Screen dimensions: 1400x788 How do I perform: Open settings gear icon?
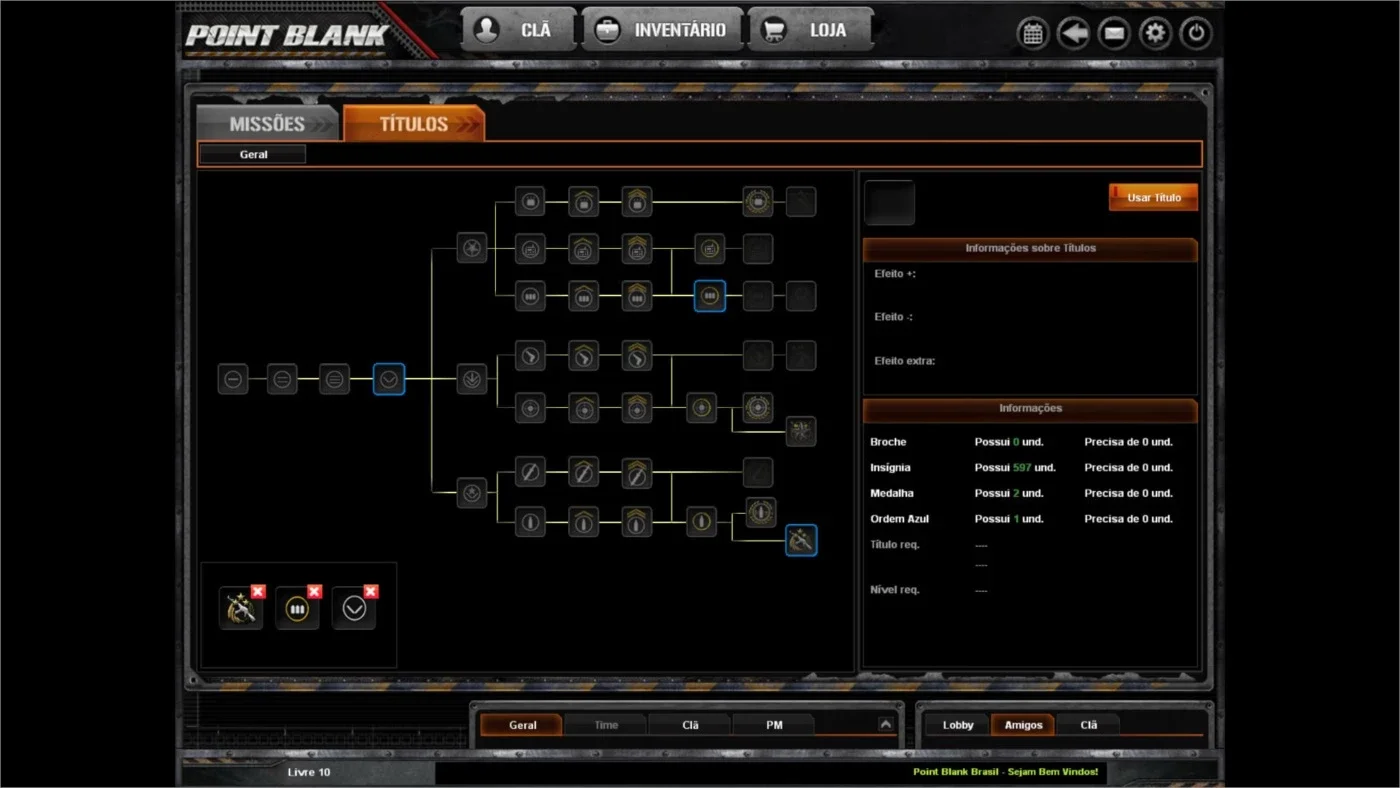click(x=1155, y=33)
